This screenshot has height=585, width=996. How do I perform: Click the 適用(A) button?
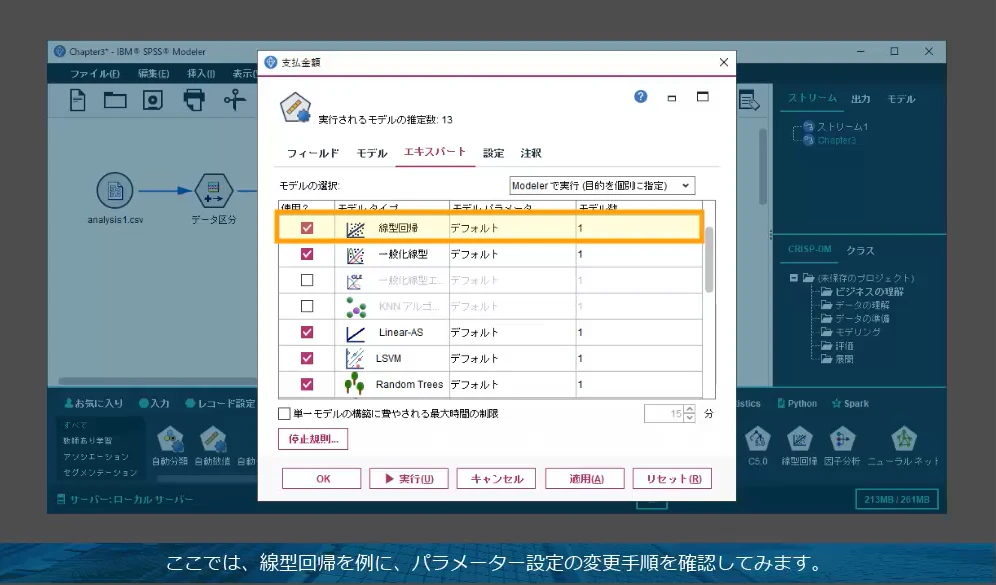coord(584,478)
